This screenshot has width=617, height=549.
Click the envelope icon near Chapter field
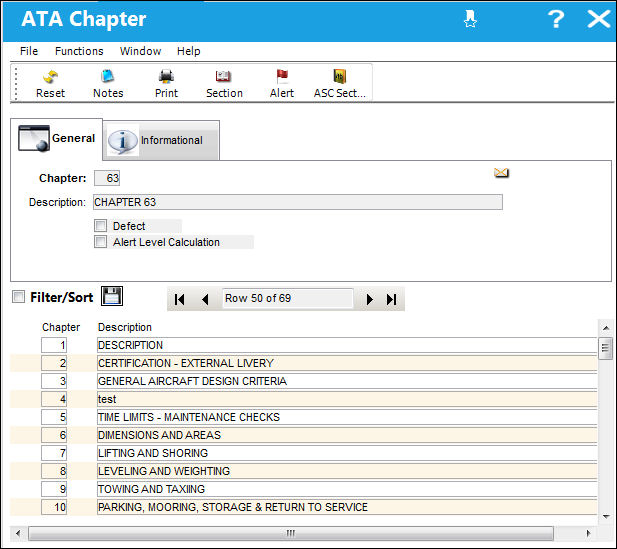[x=501, y=172]
